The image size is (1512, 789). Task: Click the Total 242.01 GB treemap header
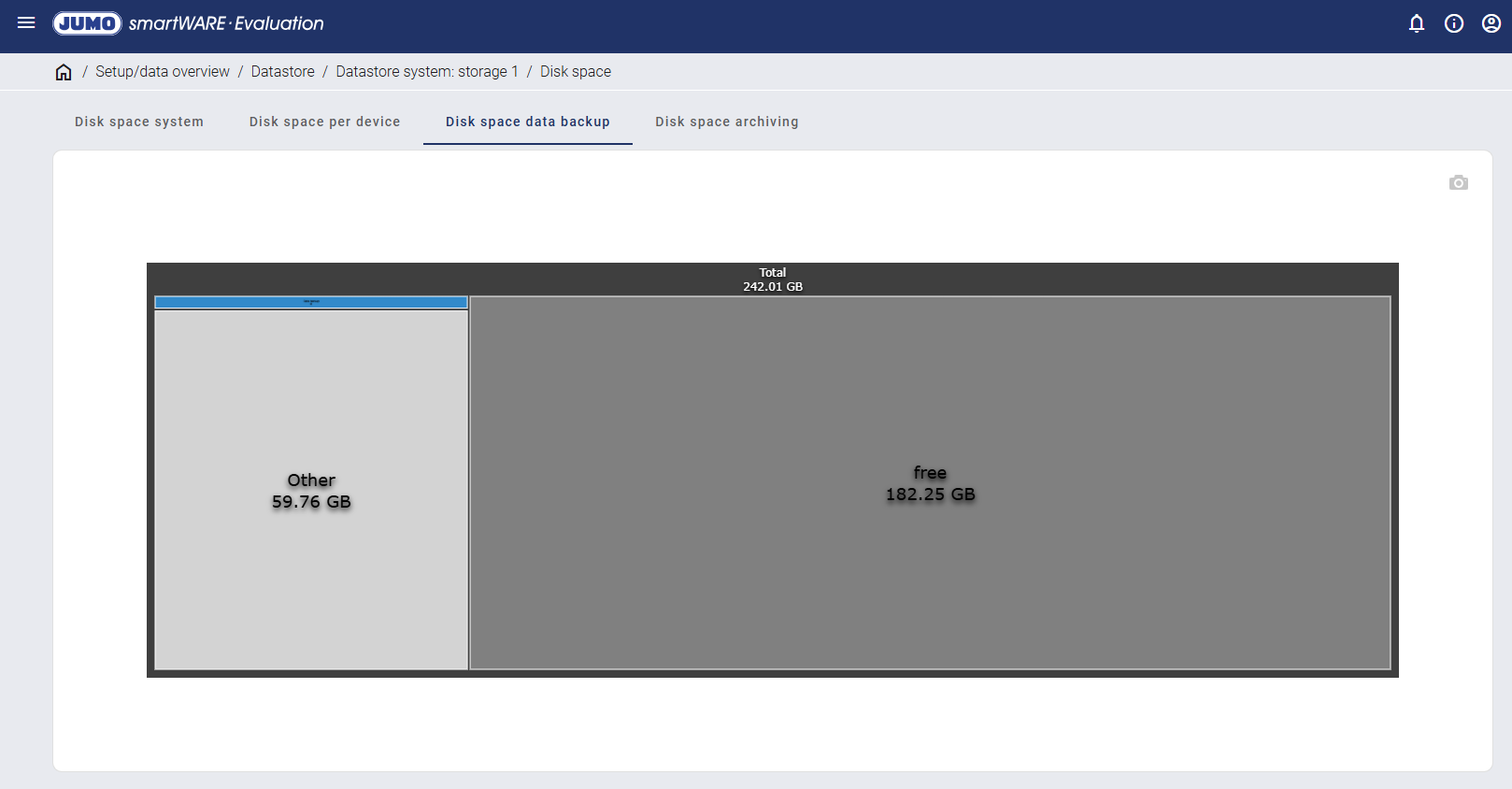(772, 280)
